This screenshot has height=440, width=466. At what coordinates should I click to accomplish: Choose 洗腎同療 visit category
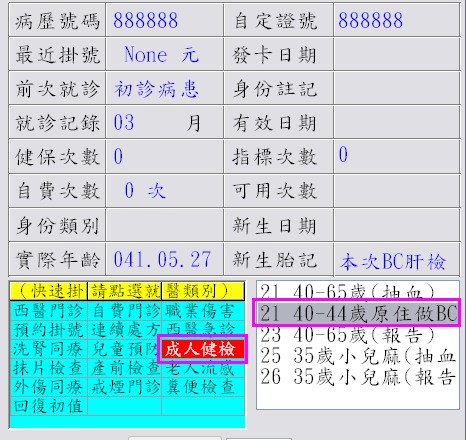click(x=49, y=349)
